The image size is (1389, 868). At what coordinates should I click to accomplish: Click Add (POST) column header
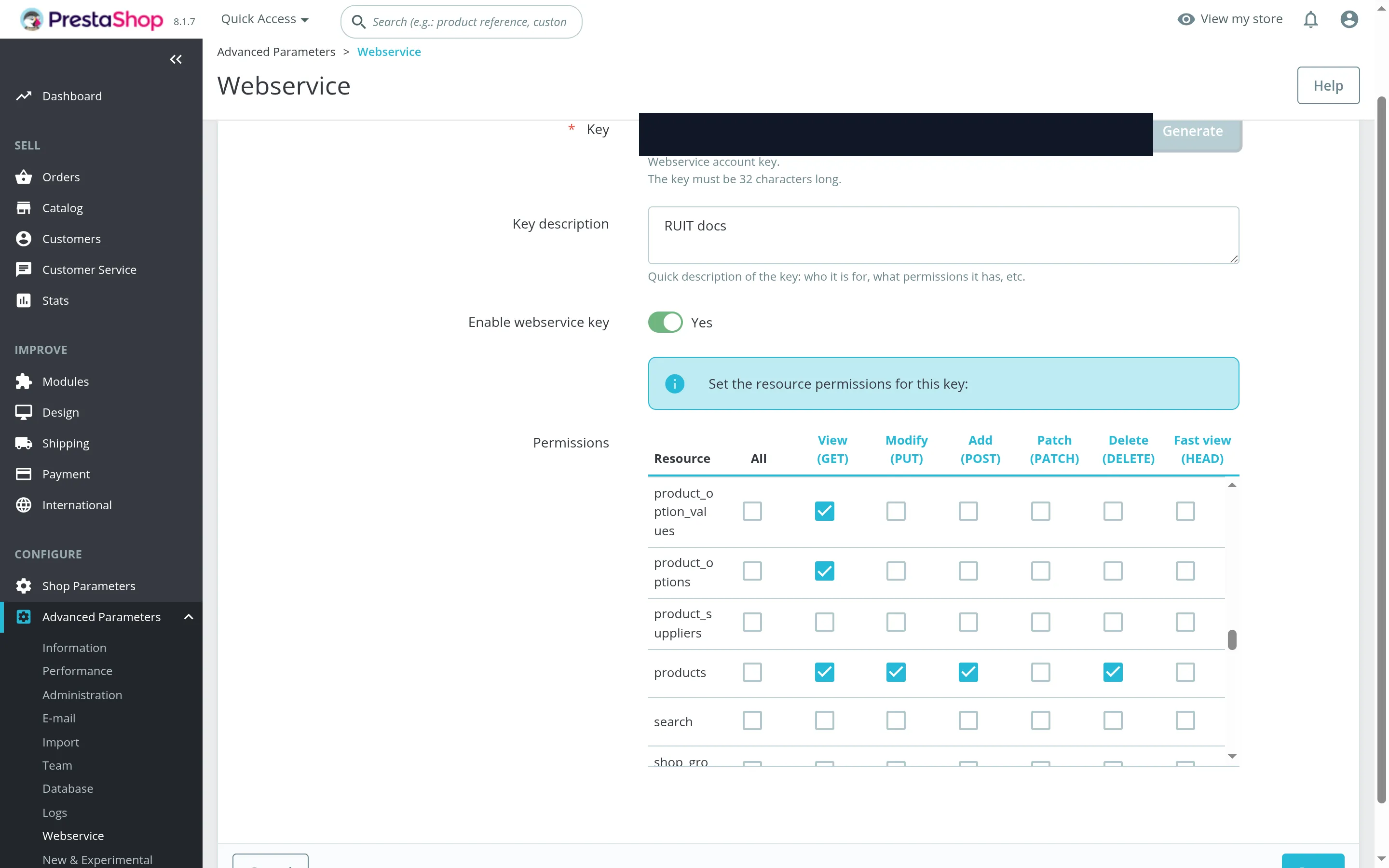click(x=980, y=449)
